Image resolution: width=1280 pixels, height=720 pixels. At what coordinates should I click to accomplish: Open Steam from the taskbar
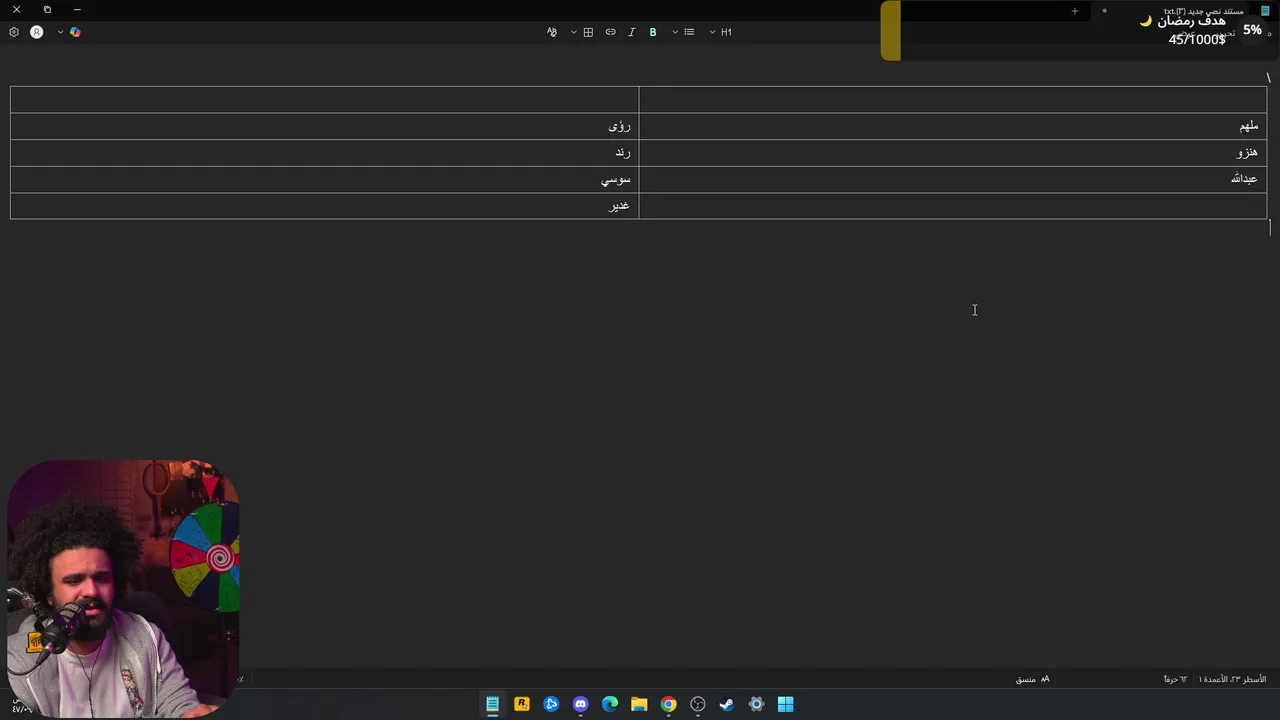point(727,704)
